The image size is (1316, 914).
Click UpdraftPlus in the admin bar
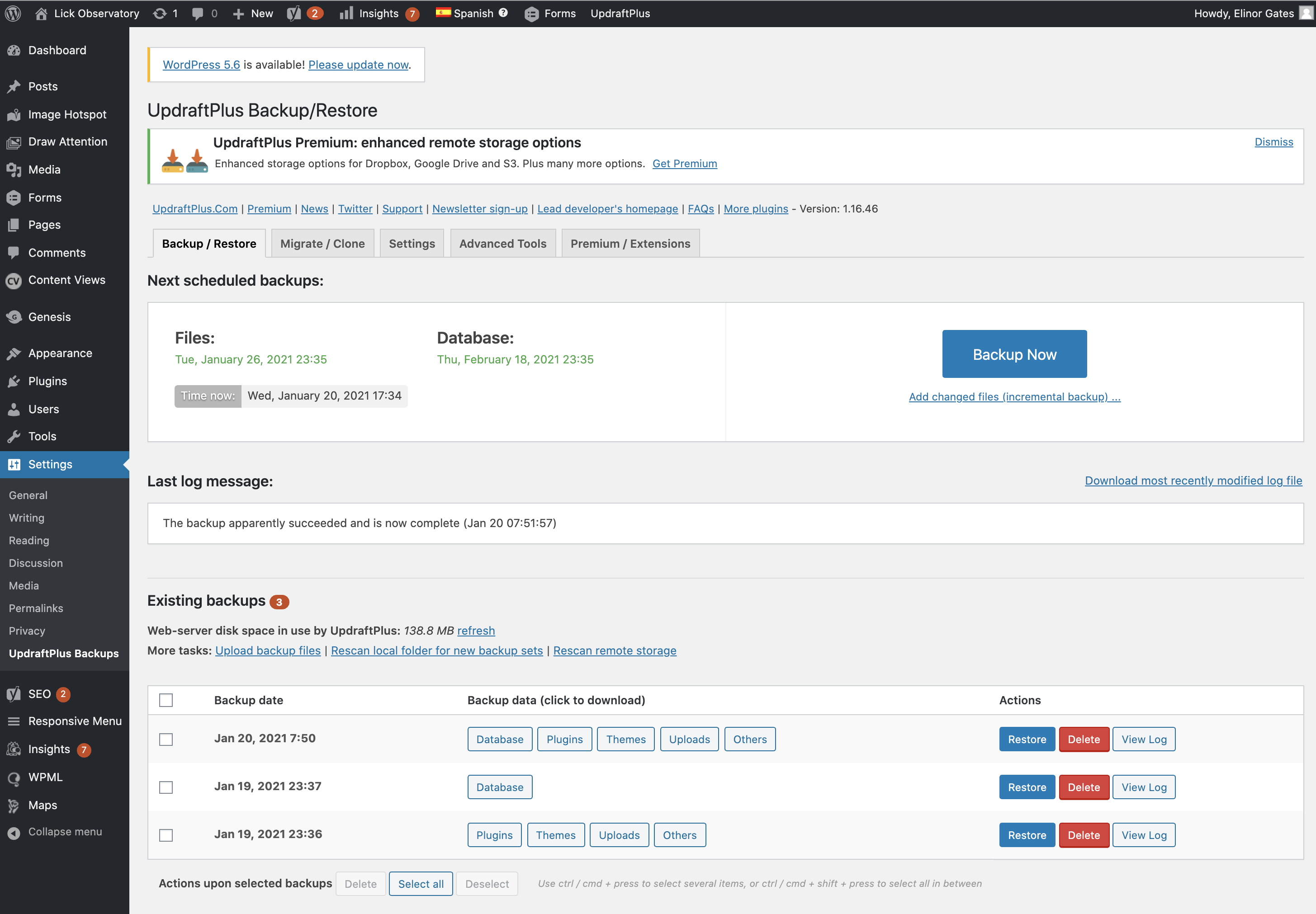pyautogui.click(x=620, y=13)
